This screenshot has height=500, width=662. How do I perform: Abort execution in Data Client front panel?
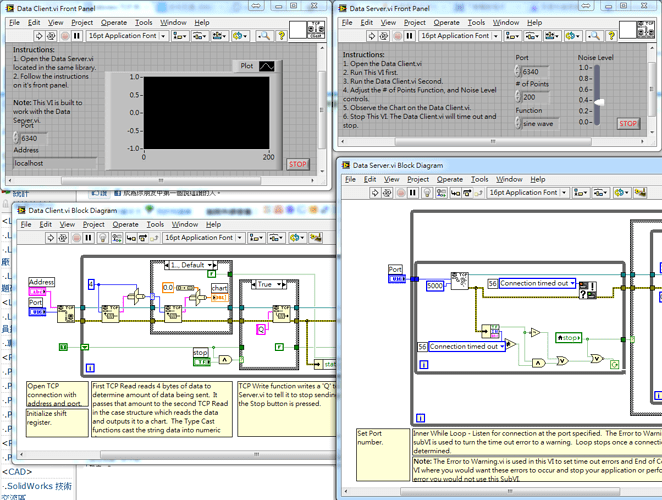(65, 36)
